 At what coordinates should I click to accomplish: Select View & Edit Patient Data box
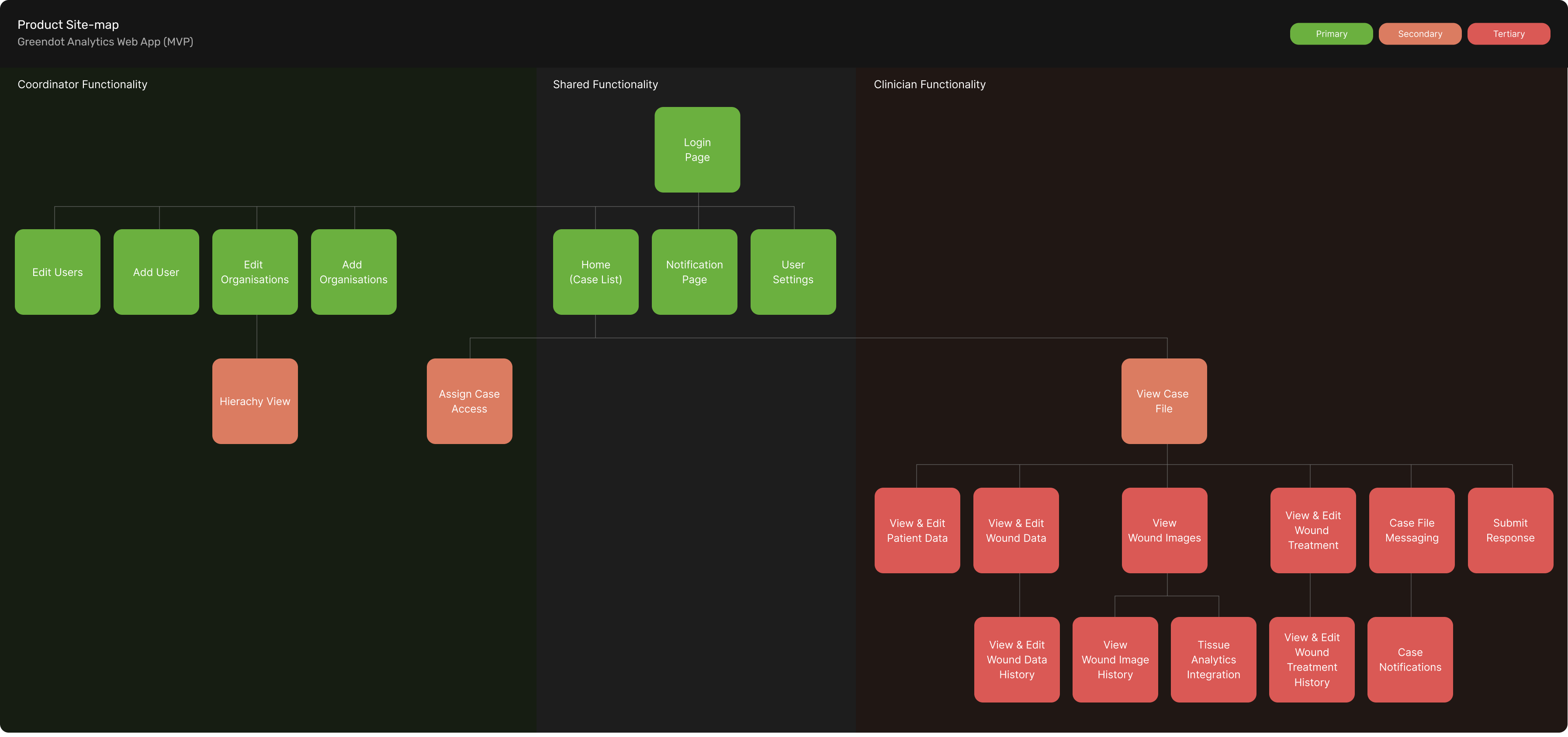pyautogui.click(x=917, y=530)
